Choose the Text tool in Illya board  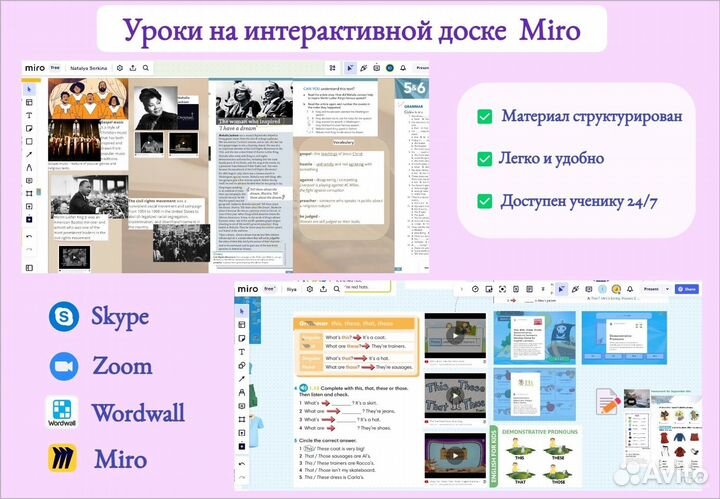(242, 352)
